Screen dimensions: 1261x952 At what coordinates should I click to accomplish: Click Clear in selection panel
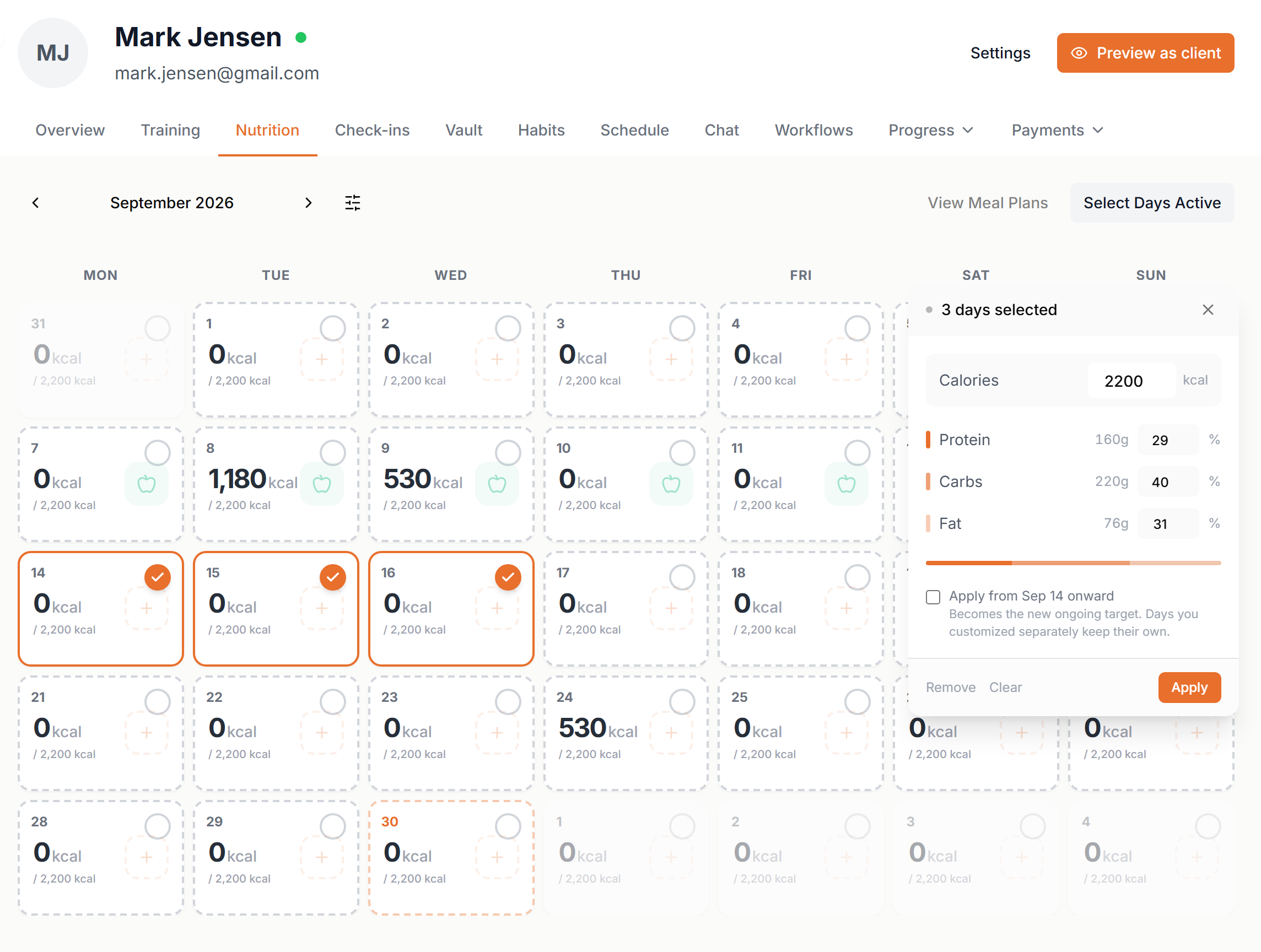[x=1005, y=688]
